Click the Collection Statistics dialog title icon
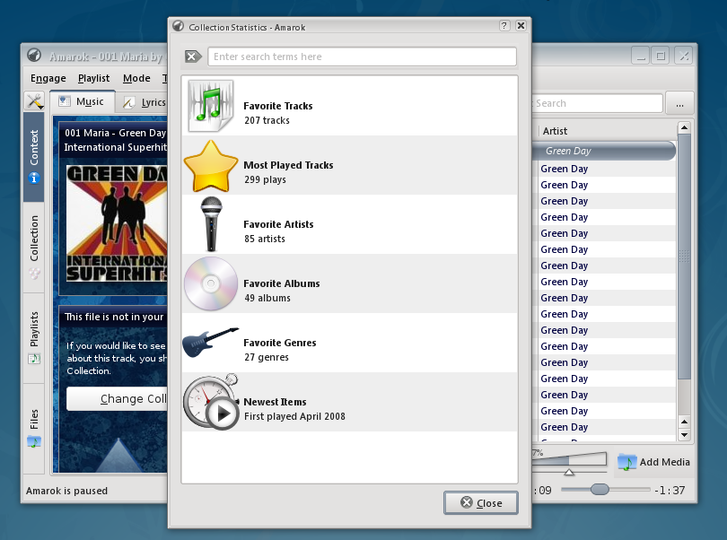Image resolution: width=727 pixels, height=540 pixels. (178, 26)
